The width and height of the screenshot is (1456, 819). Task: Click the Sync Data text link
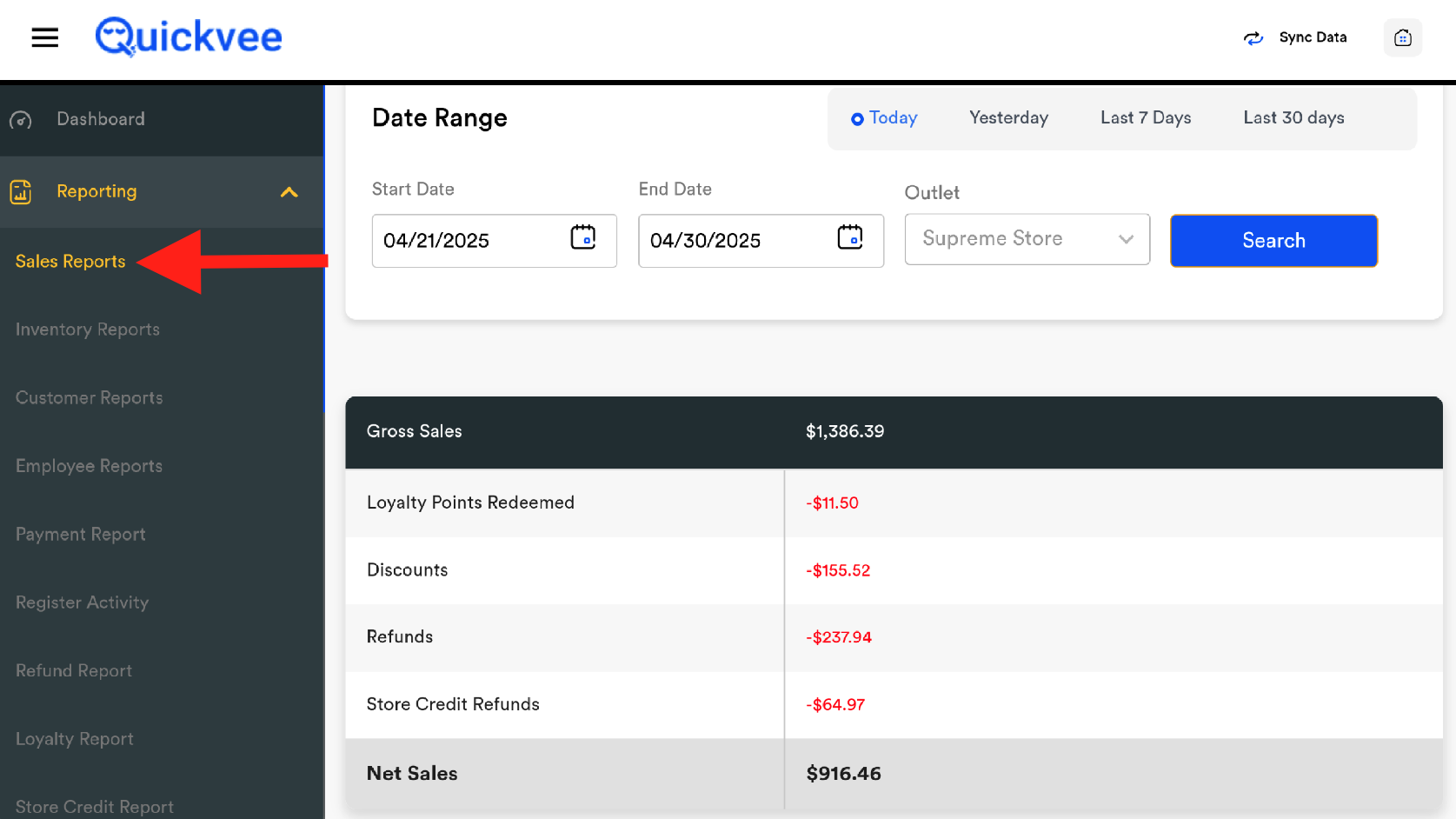1313,37
